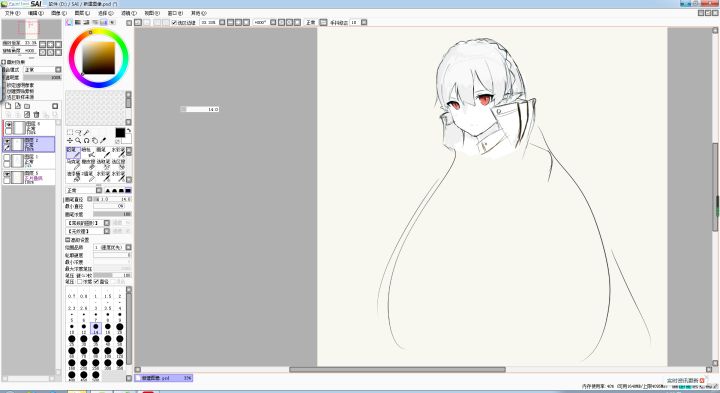Collapse the advanced settings section
This screenshot has height=393, width=720.
point(68,240)
